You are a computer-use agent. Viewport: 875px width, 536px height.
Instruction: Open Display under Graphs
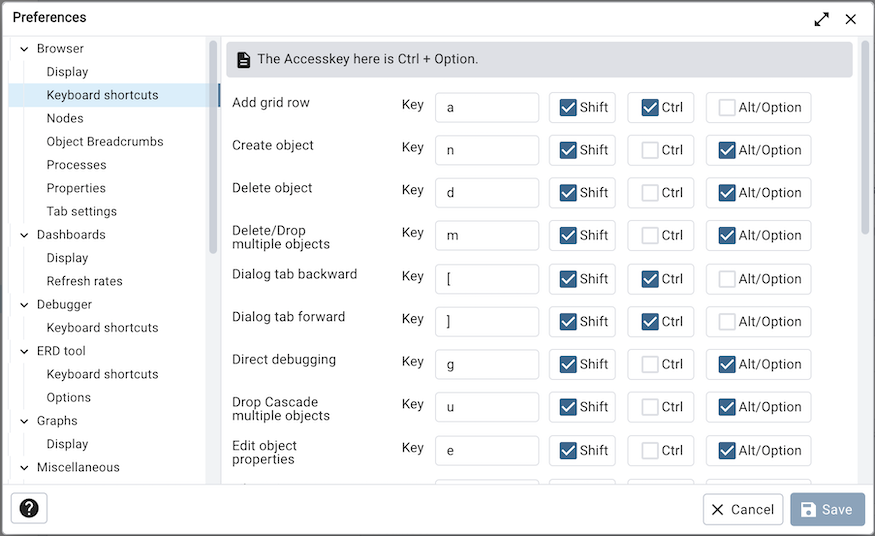click(68, 444)
